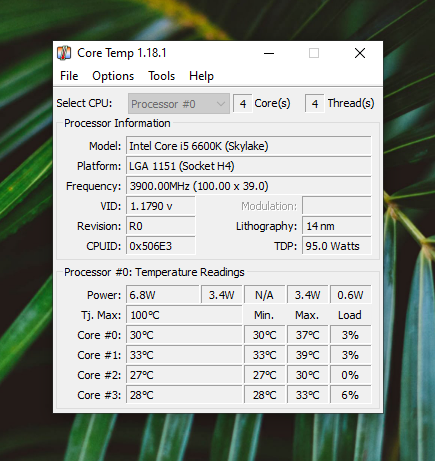Click the disabled maximize button

click(x=314, y=53)
